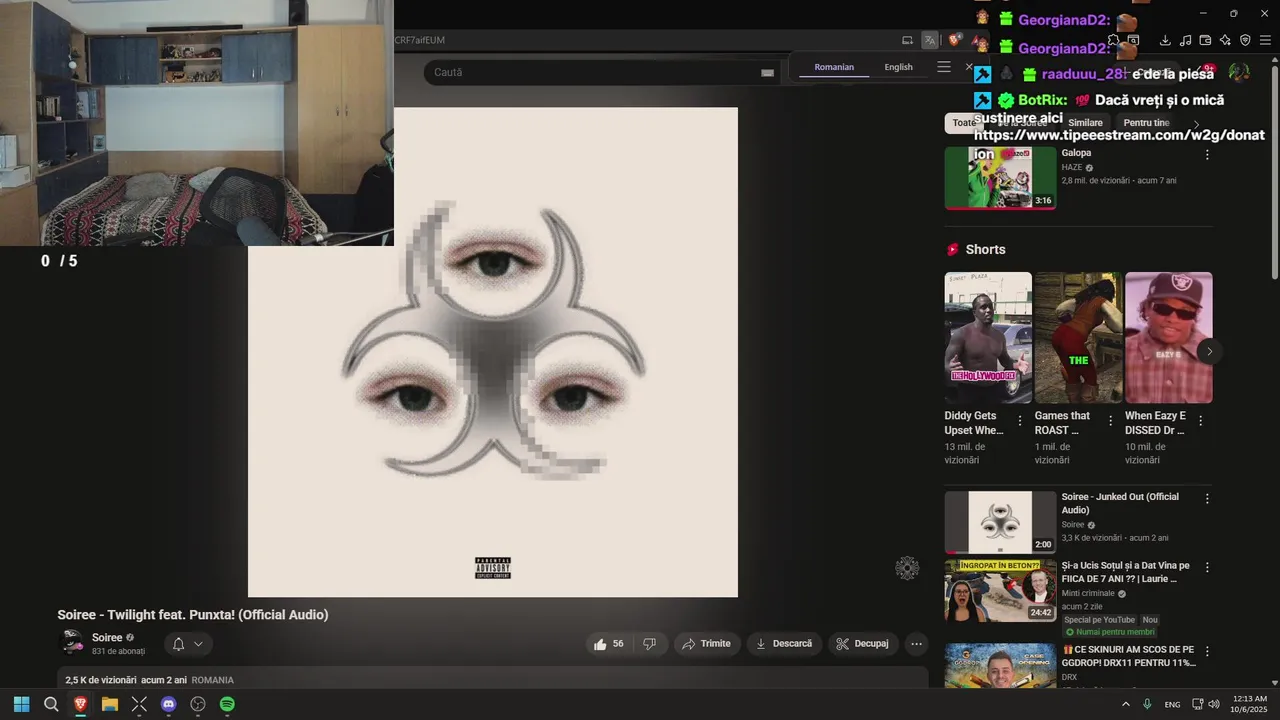
Task: Open the Soiree channel name link
Action: tap(107, 637)
